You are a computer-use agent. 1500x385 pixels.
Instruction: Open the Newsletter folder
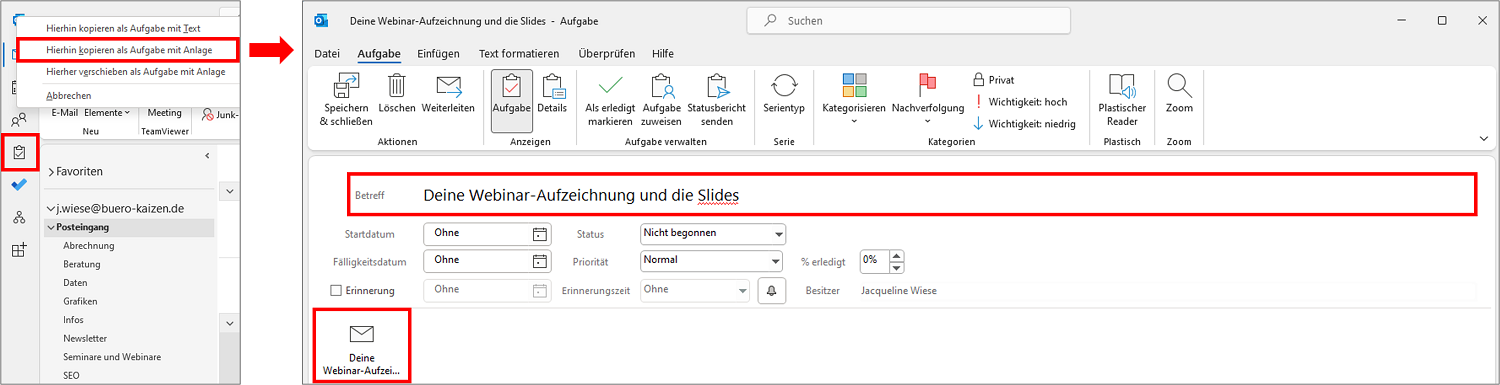click(x=85, y=338)
